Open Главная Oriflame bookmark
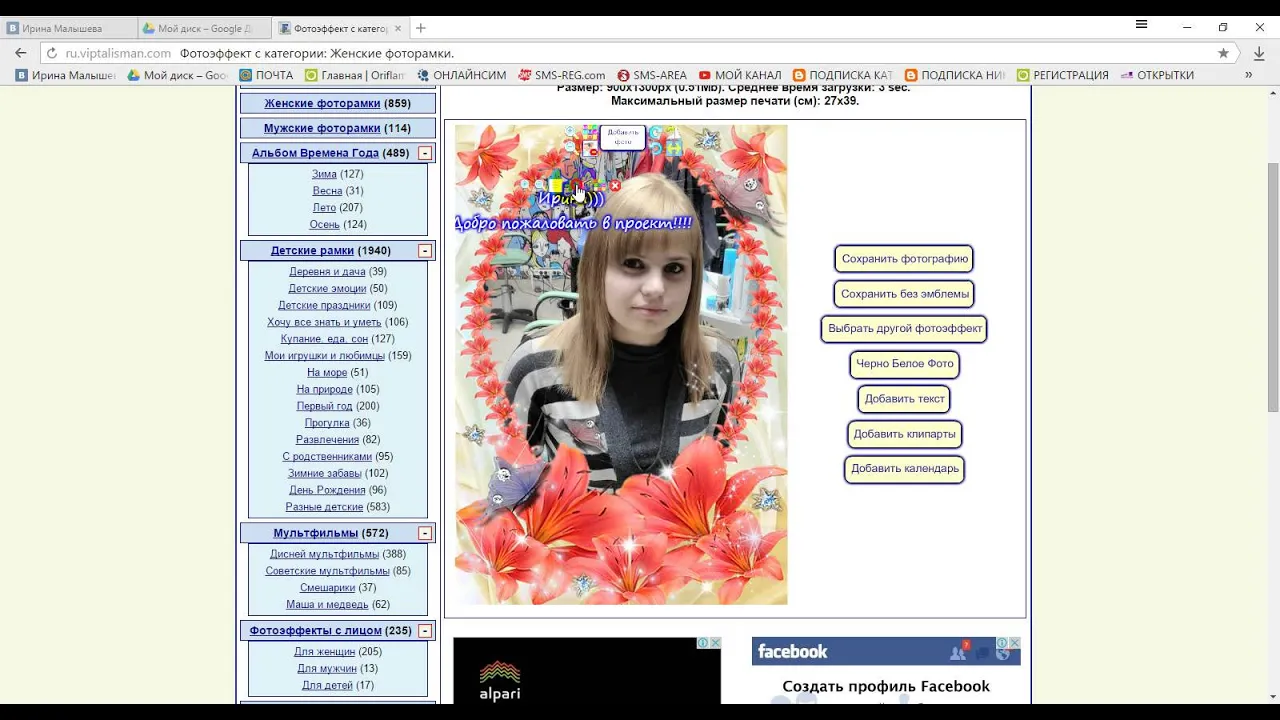The height and width of the screenshot is (720, 1280). (354, 75)
